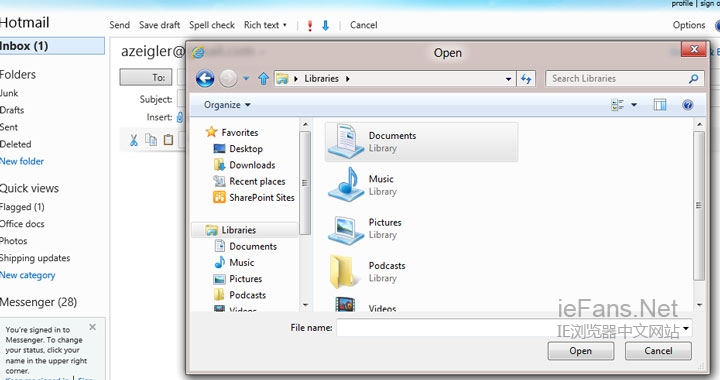This screenshot has width=720, height=380.
Task: Open Deleted folder in Hotmail
Action: [x=16, y=144]
